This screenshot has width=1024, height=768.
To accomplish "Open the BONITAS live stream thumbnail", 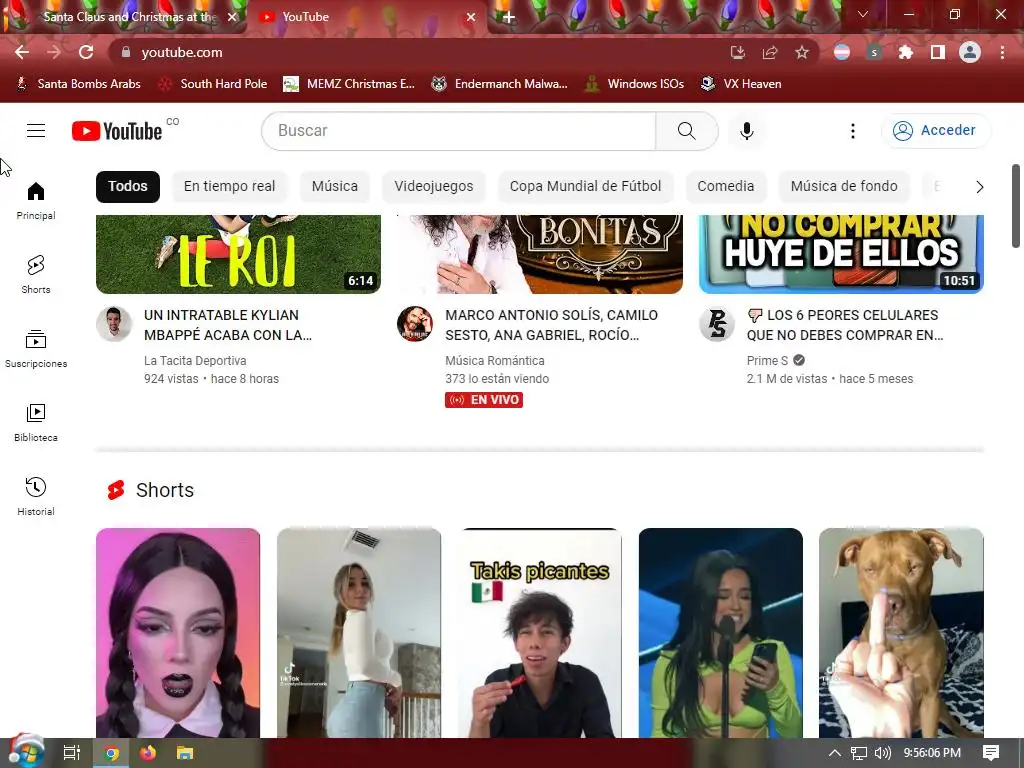I will (x=540, y=254).
